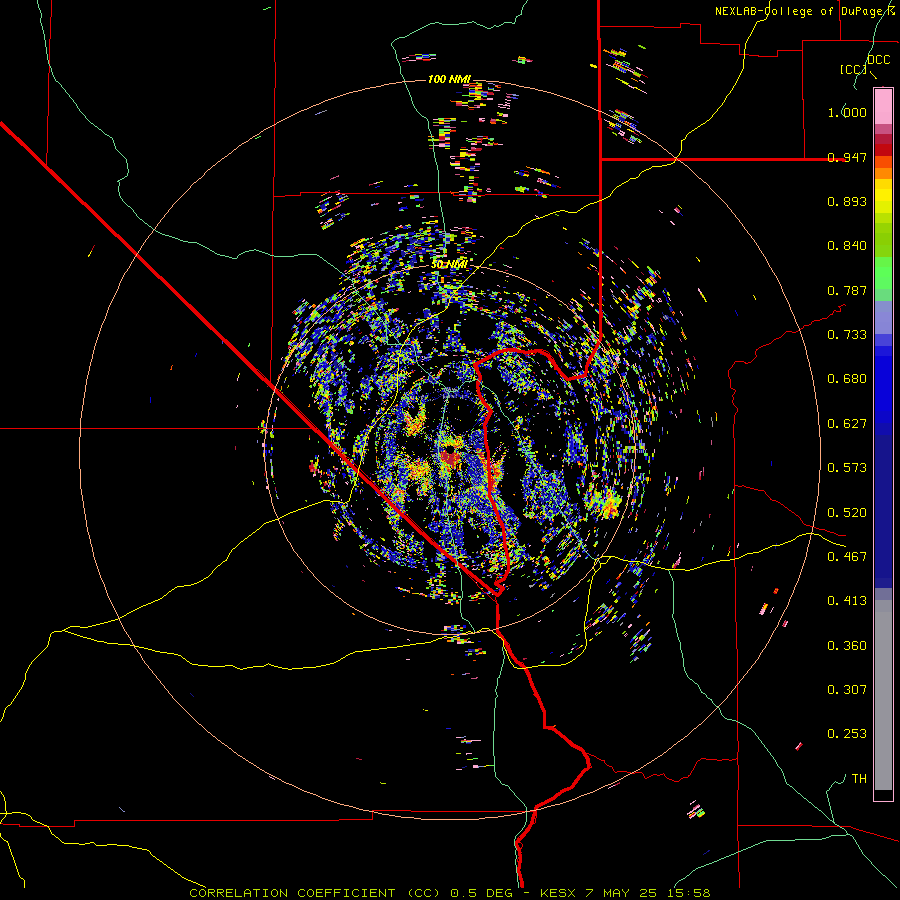The image size is (900, 900).
Task: Click the 0.520 legend value
Action: (x=847, y=513)
